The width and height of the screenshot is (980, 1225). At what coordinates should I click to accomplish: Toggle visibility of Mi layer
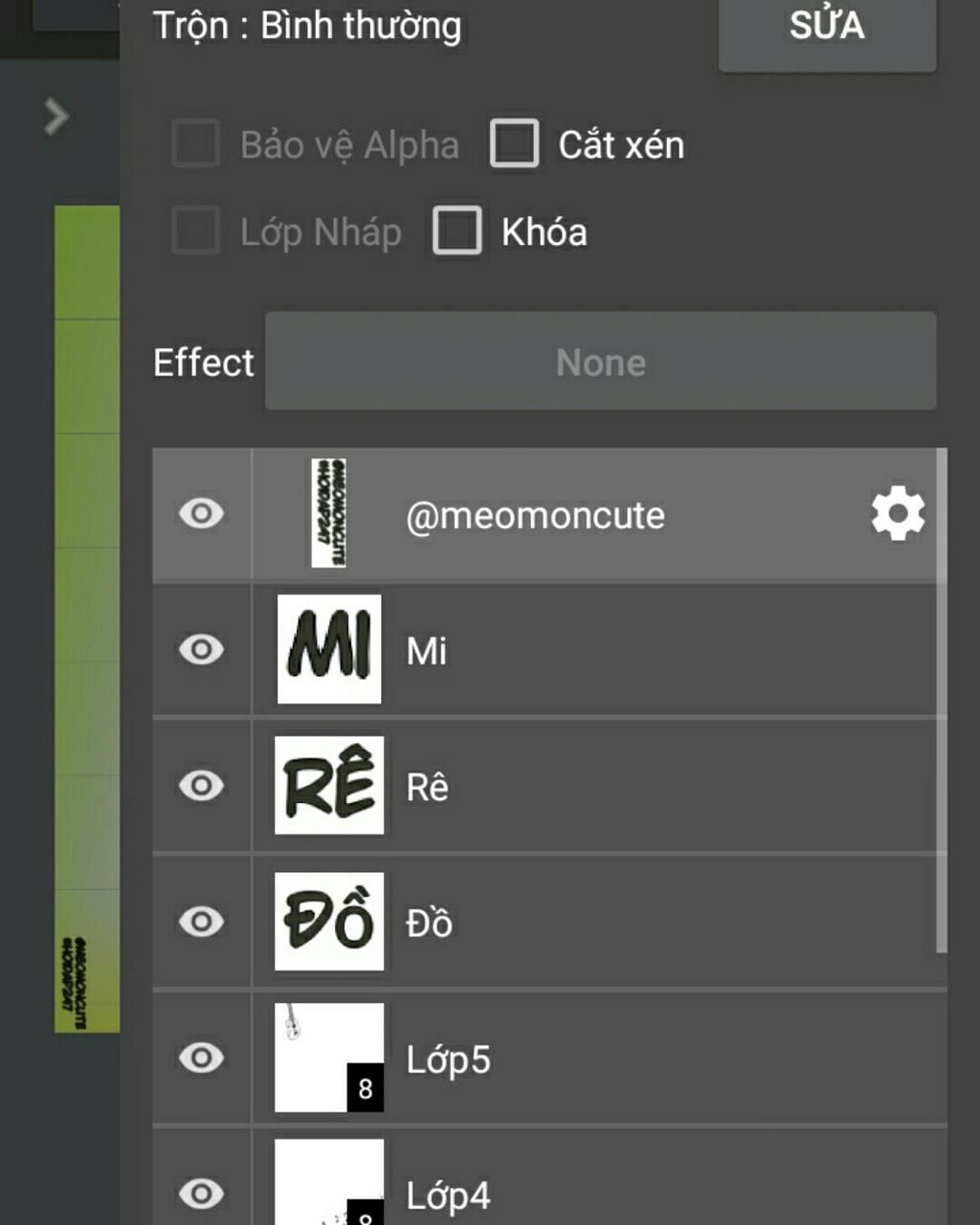201,650
